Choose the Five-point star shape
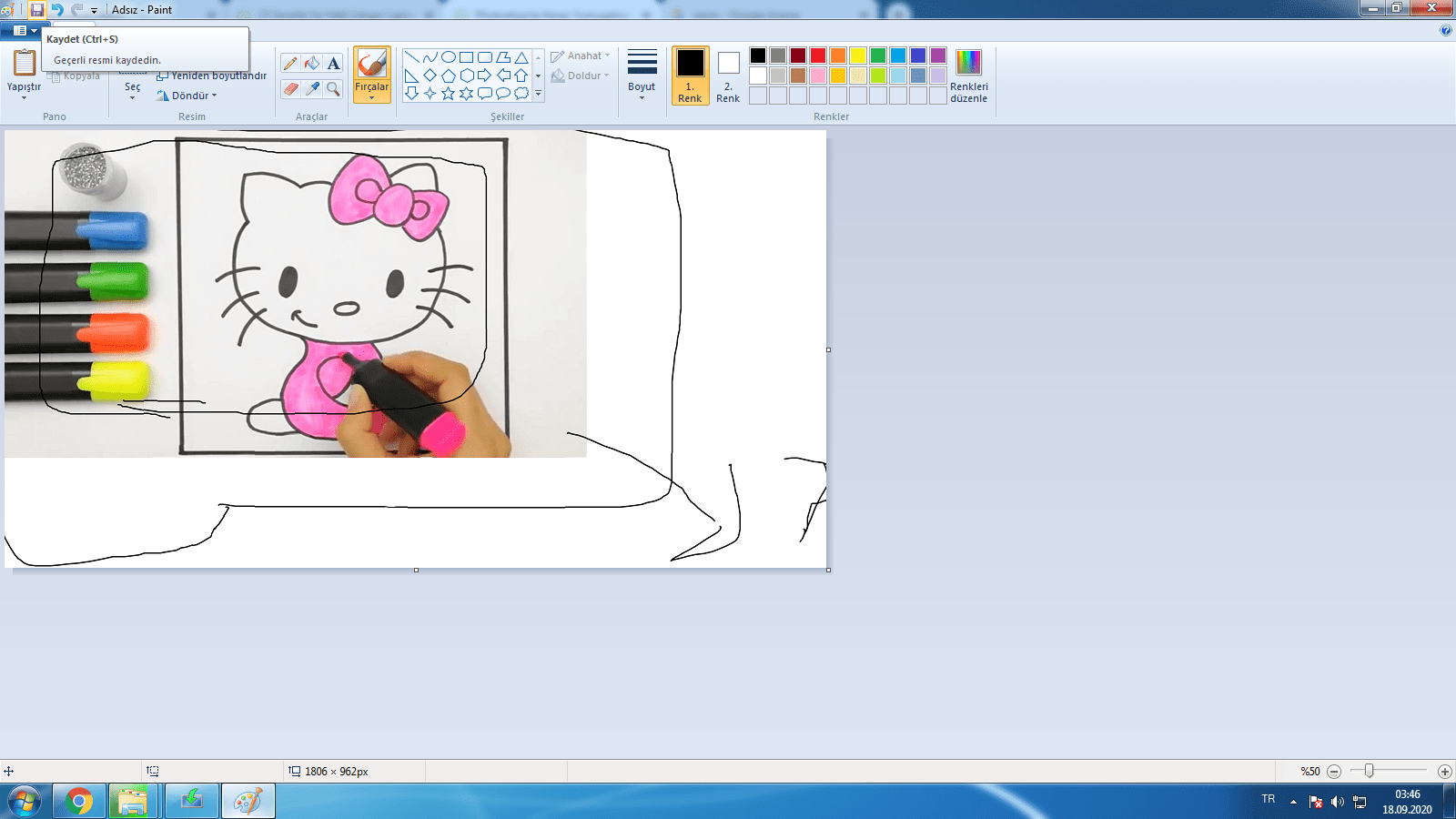1456x819 pixels. point(449,94)
